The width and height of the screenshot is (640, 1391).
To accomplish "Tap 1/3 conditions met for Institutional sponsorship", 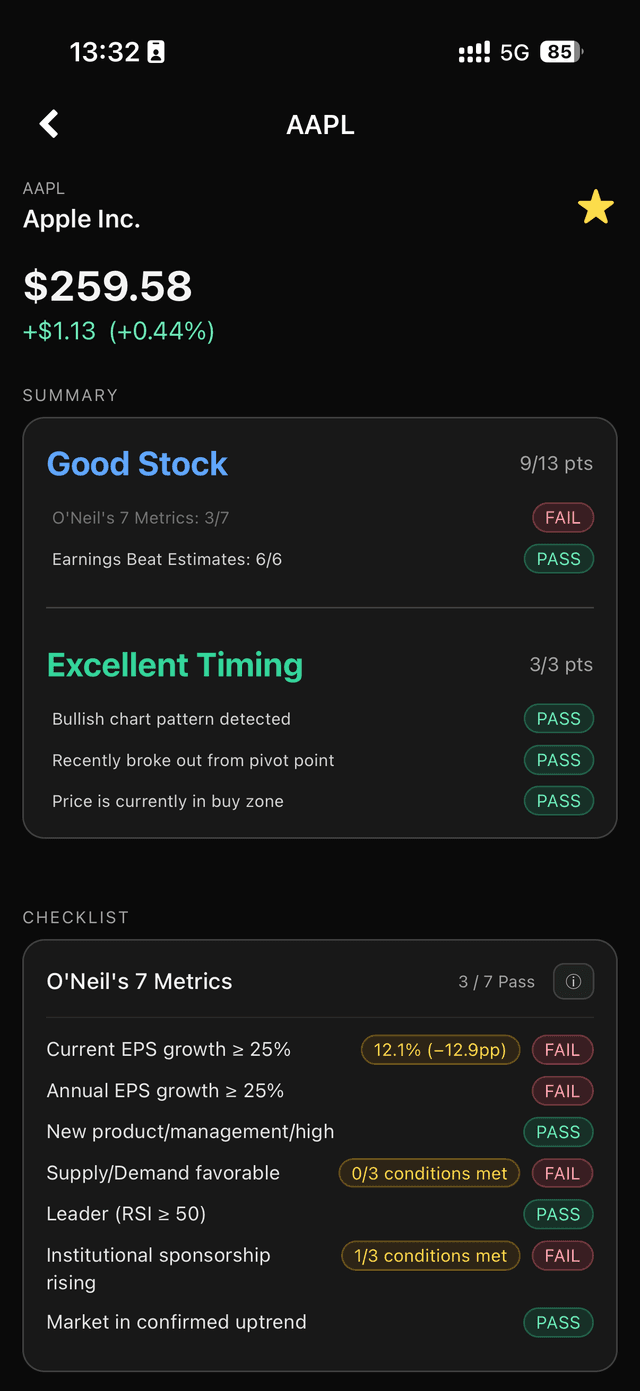I will [430, 1255].
